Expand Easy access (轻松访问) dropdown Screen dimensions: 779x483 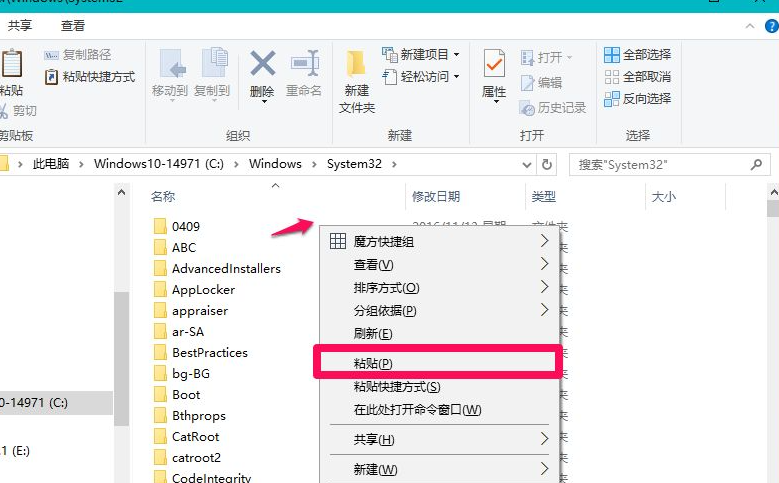[421, 77]
